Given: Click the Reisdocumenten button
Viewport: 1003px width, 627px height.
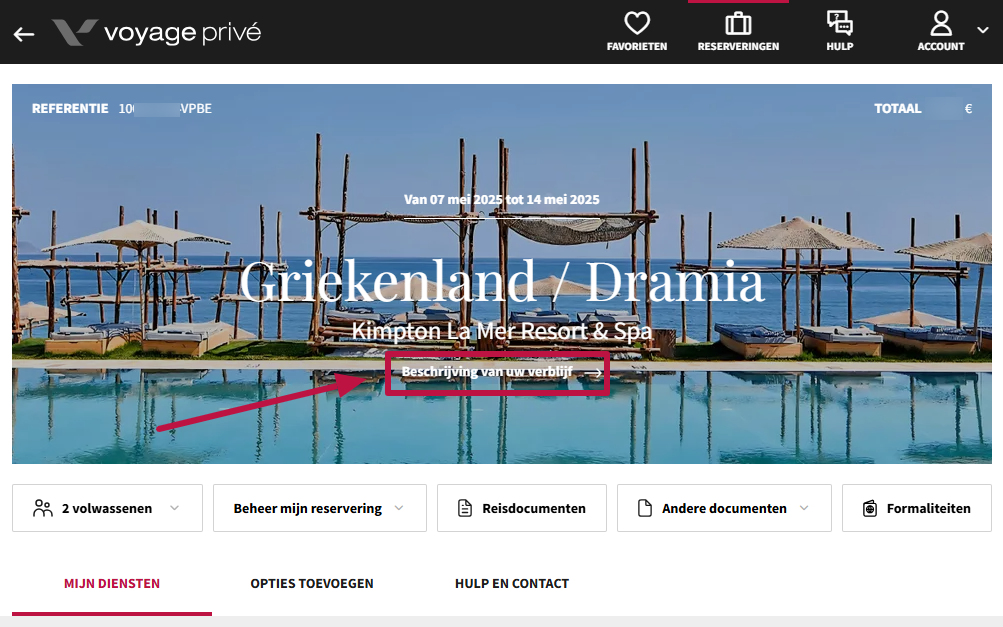Looking at the screenshot, I should pyautogui.click(x=522, y=508).
